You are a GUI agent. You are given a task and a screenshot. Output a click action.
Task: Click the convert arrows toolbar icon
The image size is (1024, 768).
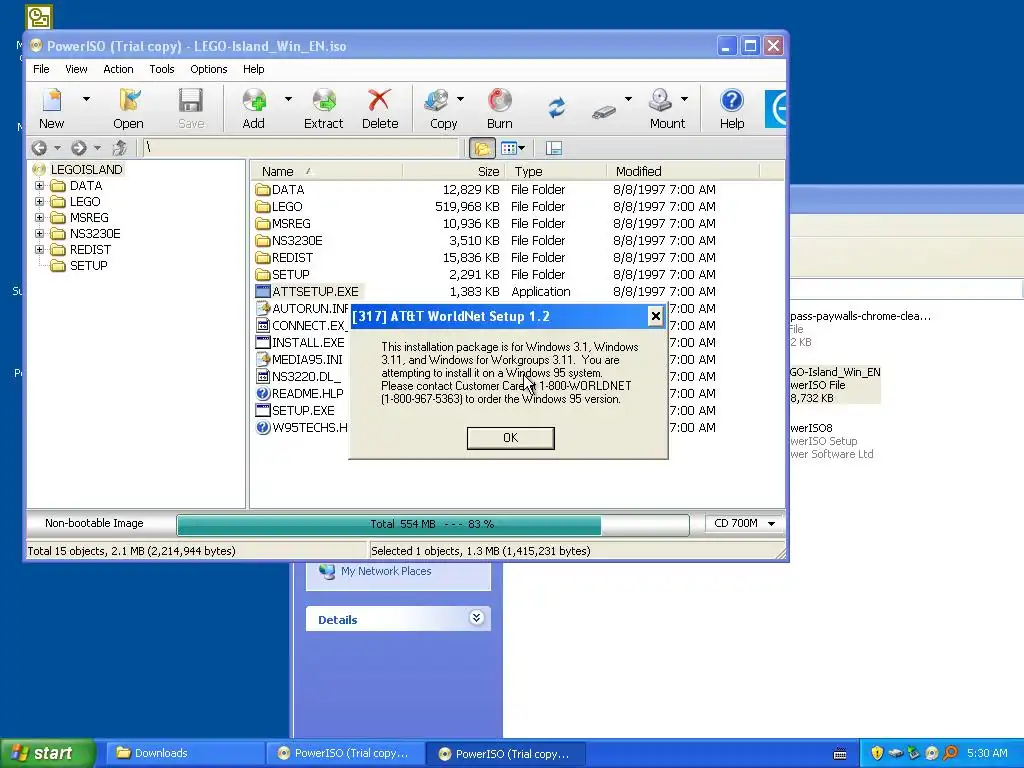click(x=556, y=108)
